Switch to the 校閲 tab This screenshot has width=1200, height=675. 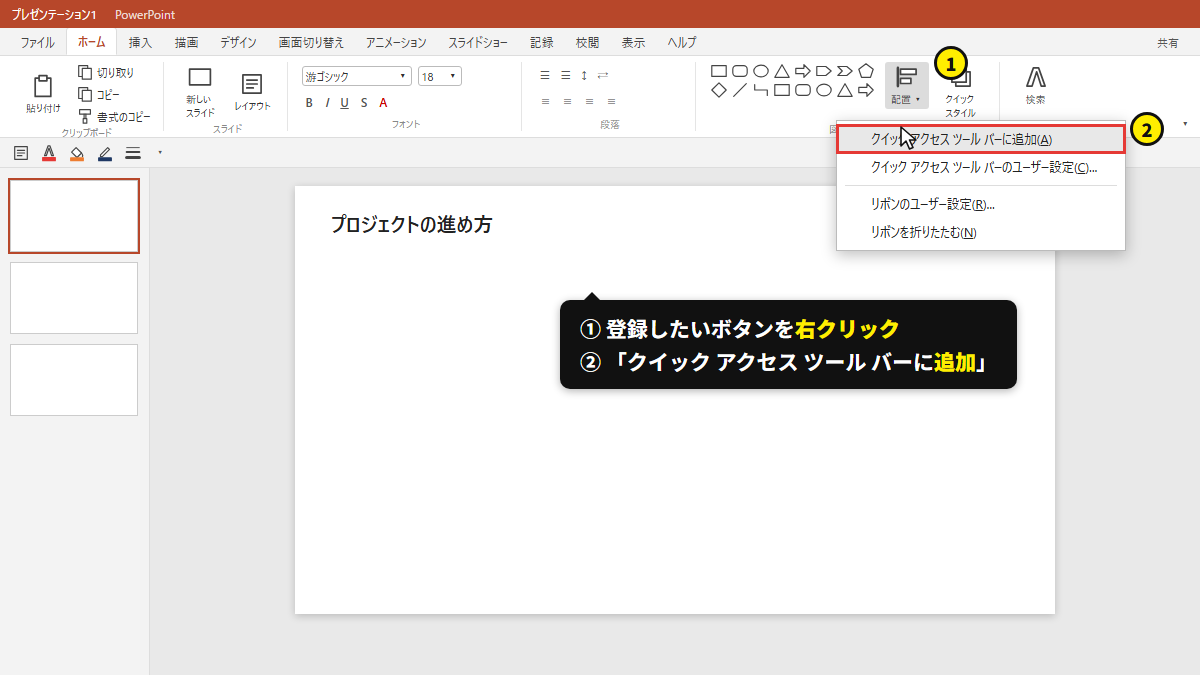(x=588, y=42)
